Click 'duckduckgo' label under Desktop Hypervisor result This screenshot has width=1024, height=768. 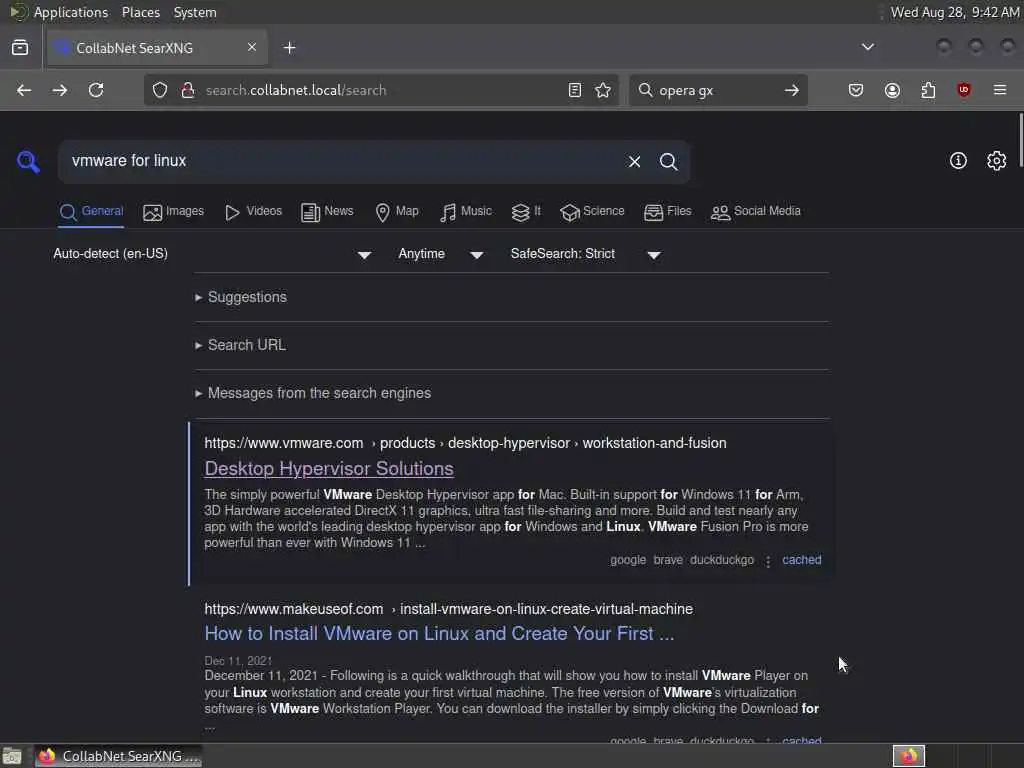click(722, 560)
